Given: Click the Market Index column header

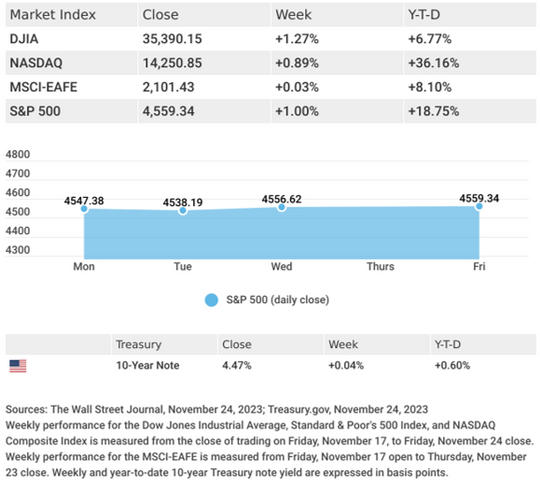Looking at the screenshot, I should [53, 15].
